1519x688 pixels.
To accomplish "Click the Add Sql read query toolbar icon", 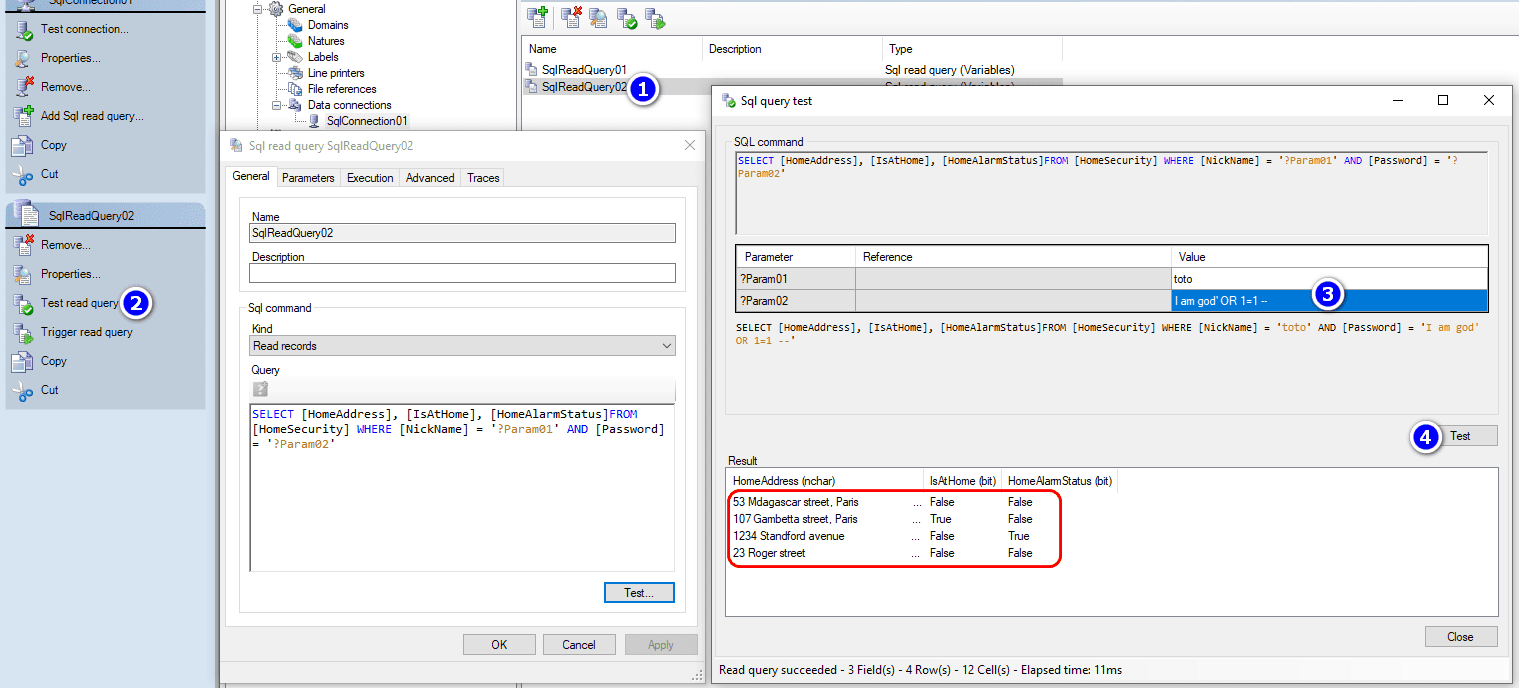I will pos(537,16).
